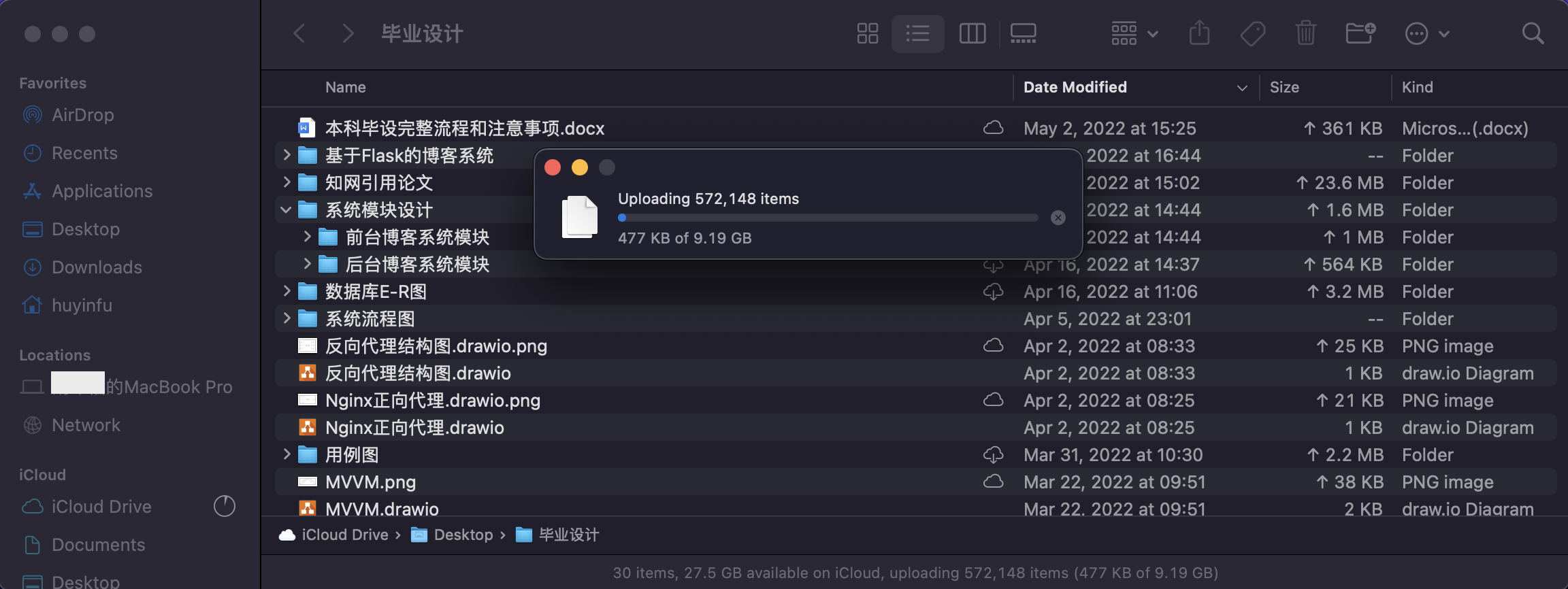Open the More actions ellipsis menu
1568x589 pixels.
click(x=1426, y=33)
